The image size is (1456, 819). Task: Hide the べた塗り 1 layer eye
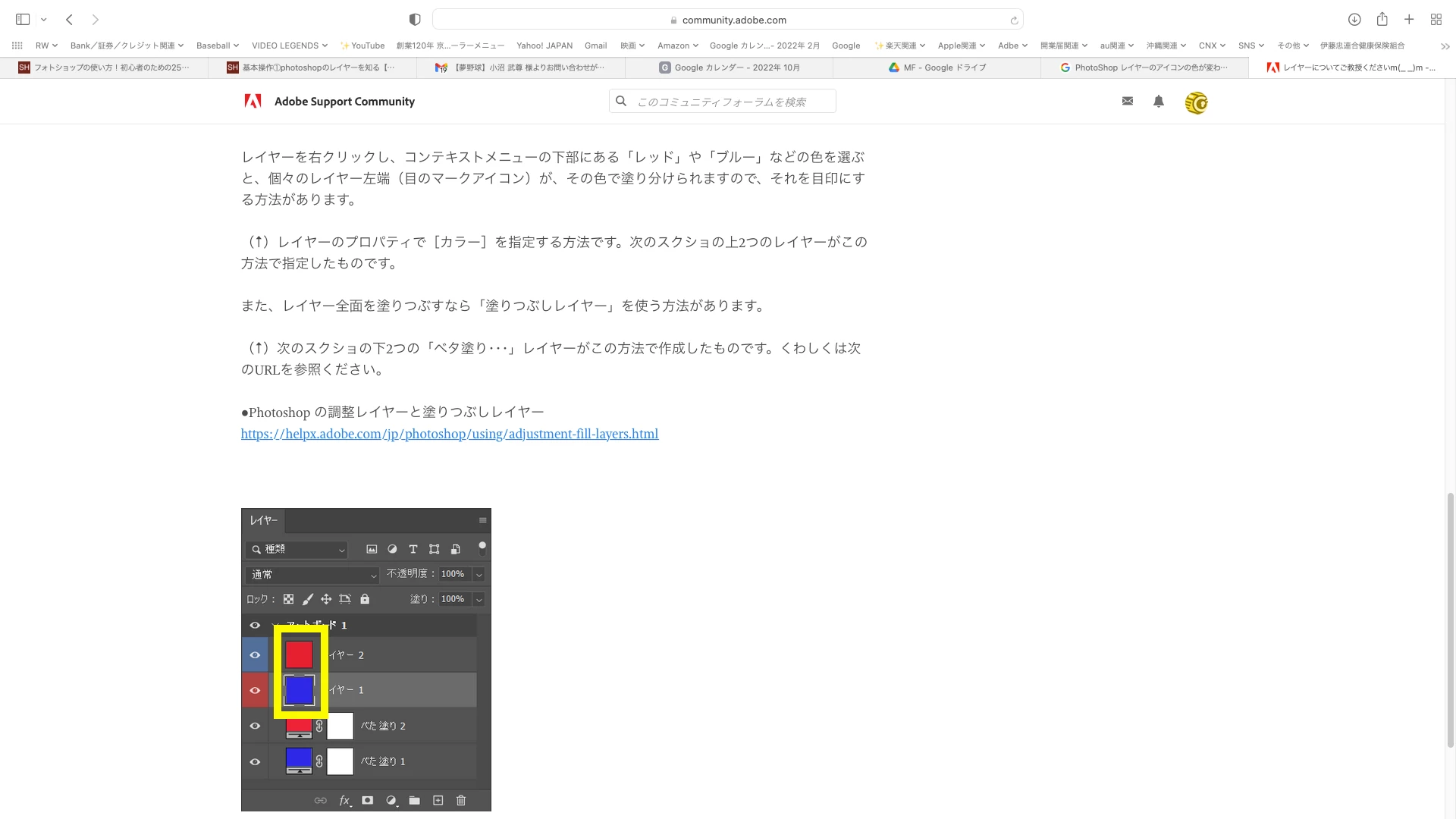(255, 761)
